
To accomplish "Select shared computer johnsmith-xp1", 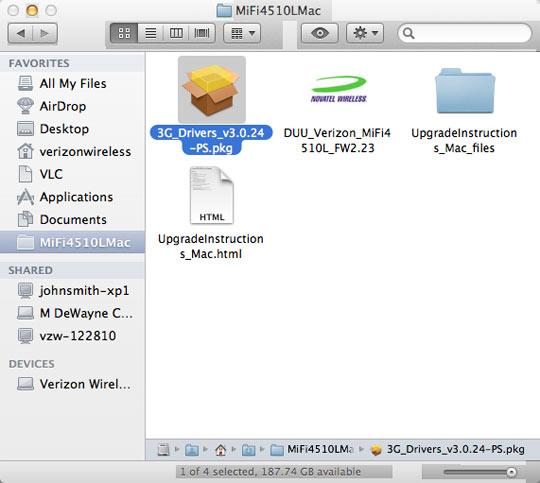I will pos(72,290).
